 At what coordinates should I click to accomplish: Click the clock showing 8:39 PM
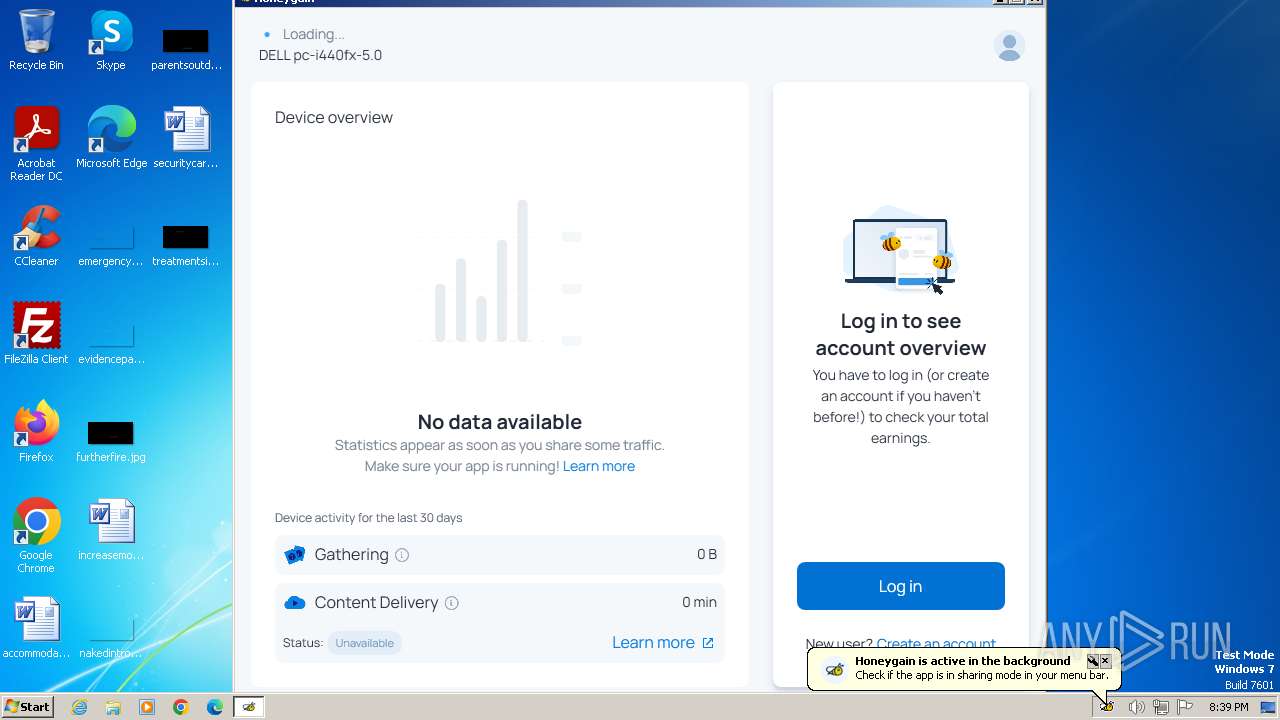(x=1228, y=707)
